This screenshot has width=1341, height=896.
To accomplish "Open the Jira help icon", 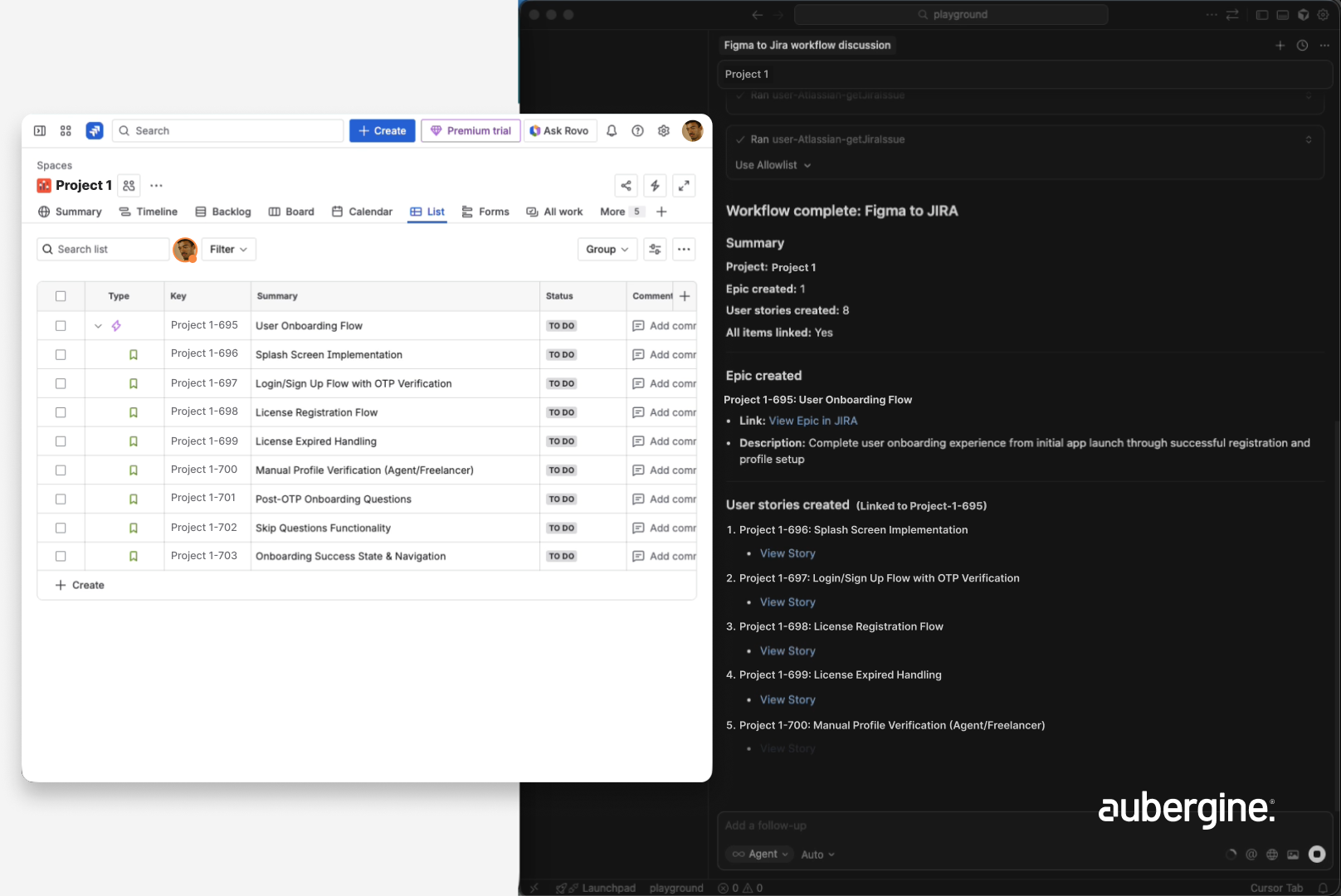I will pos(637,131).
